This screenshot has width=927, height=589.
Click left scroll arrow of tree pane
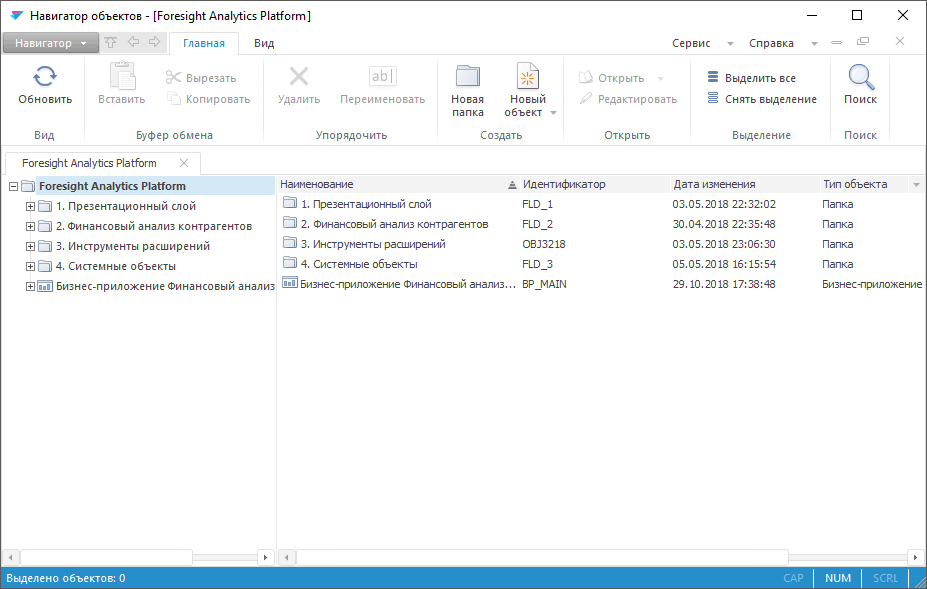pyautogui.click(x=11, y=557)
